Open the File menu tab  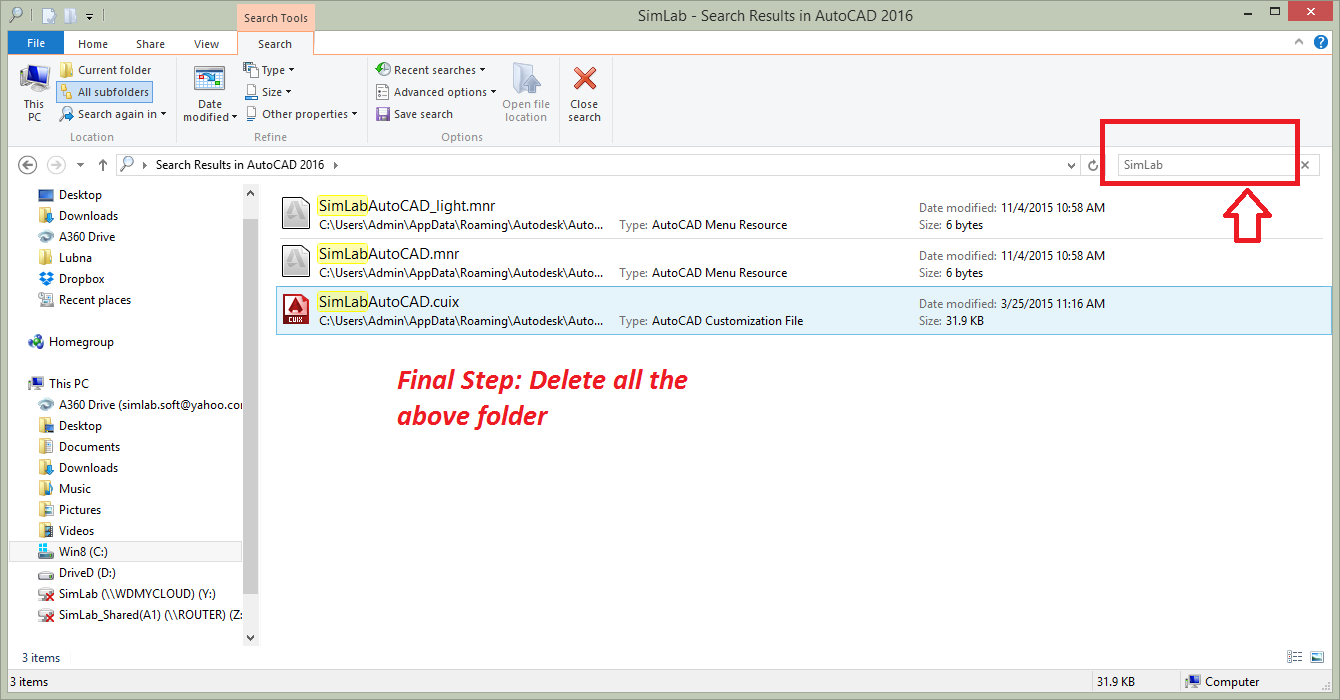click(35, 44)
